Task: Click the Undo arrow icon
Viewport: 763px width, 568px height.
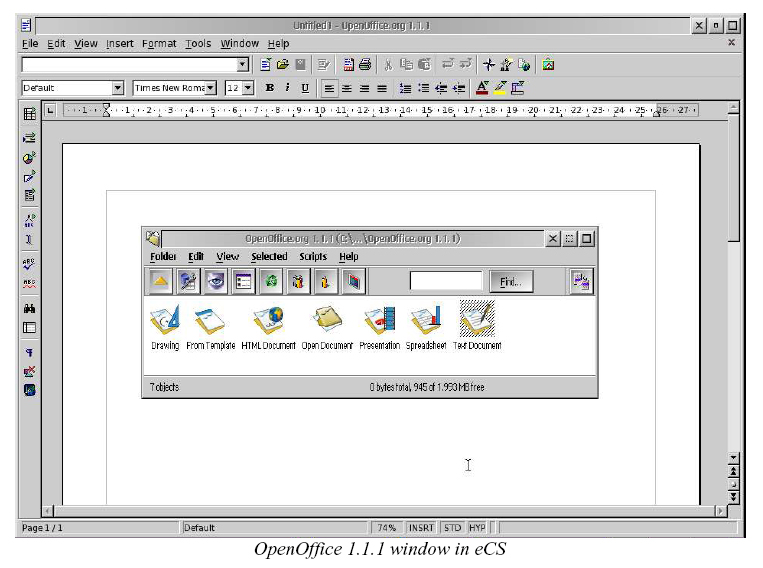Action: (x=447, y=64)
